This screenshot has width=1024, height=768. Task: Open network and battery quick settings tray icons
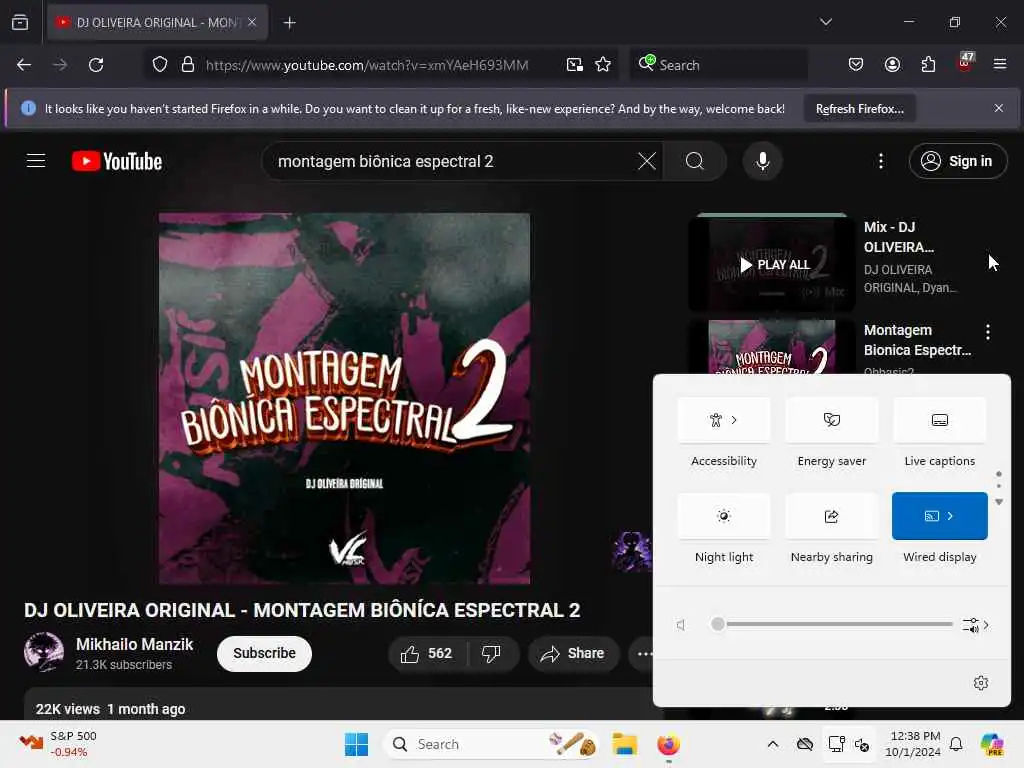(x=848, y=744)
